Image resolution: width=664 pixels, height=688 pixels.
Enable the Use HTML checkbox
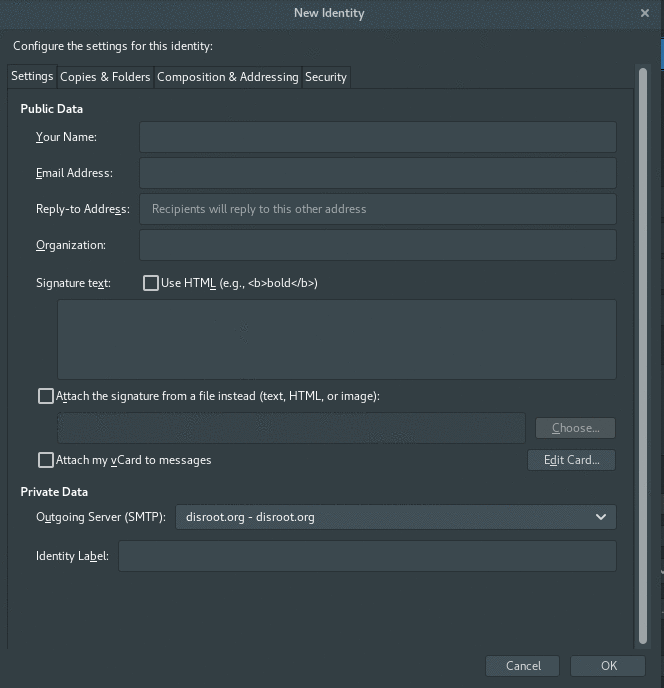(x=151, y=283)
